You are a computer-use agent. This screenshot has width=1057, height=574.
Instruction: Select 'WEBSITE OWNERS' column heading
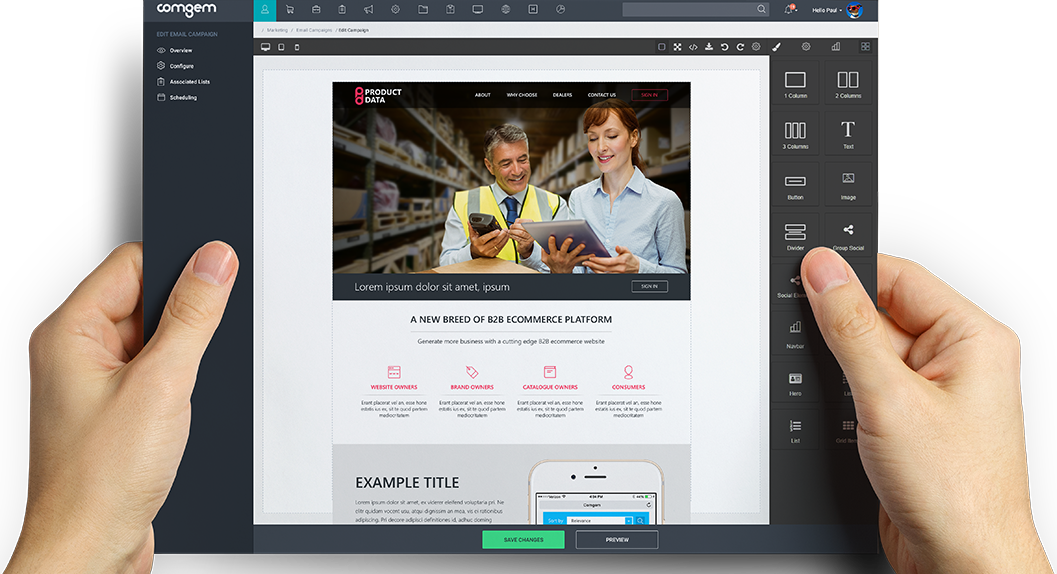pos(394,387)
